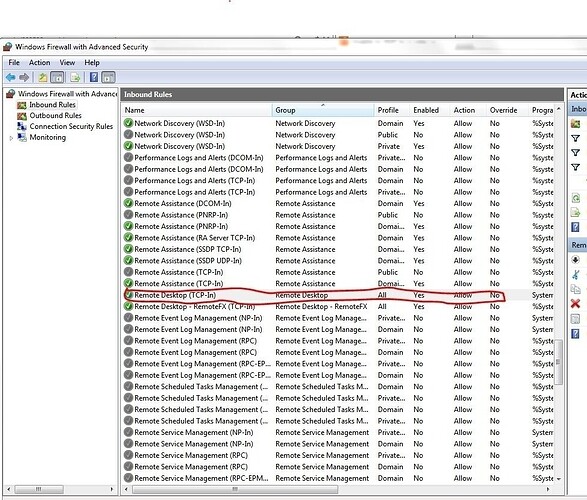This screenshot has height=500, width=587.
Task: Click the All profile cell of Remote Desktop - RemoteFX
Action: coord(382,307)
